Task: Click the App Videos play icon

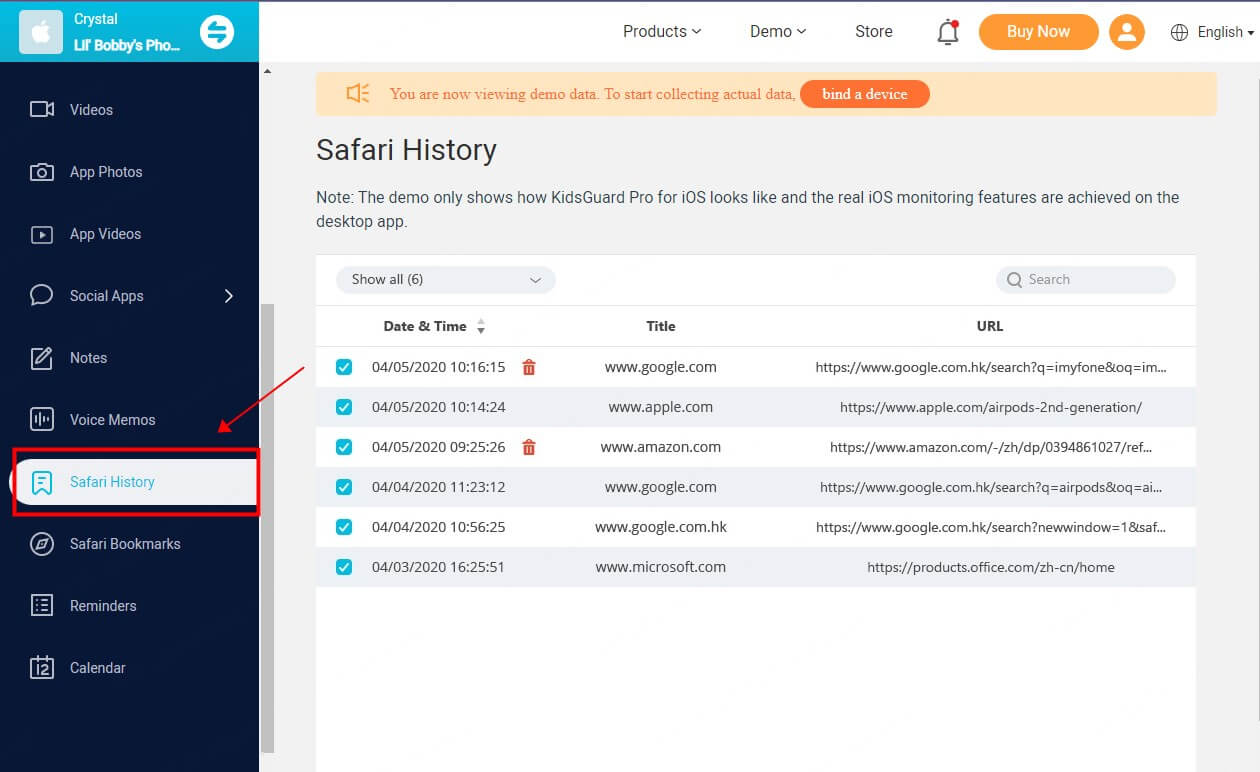Action: [42, 234]
